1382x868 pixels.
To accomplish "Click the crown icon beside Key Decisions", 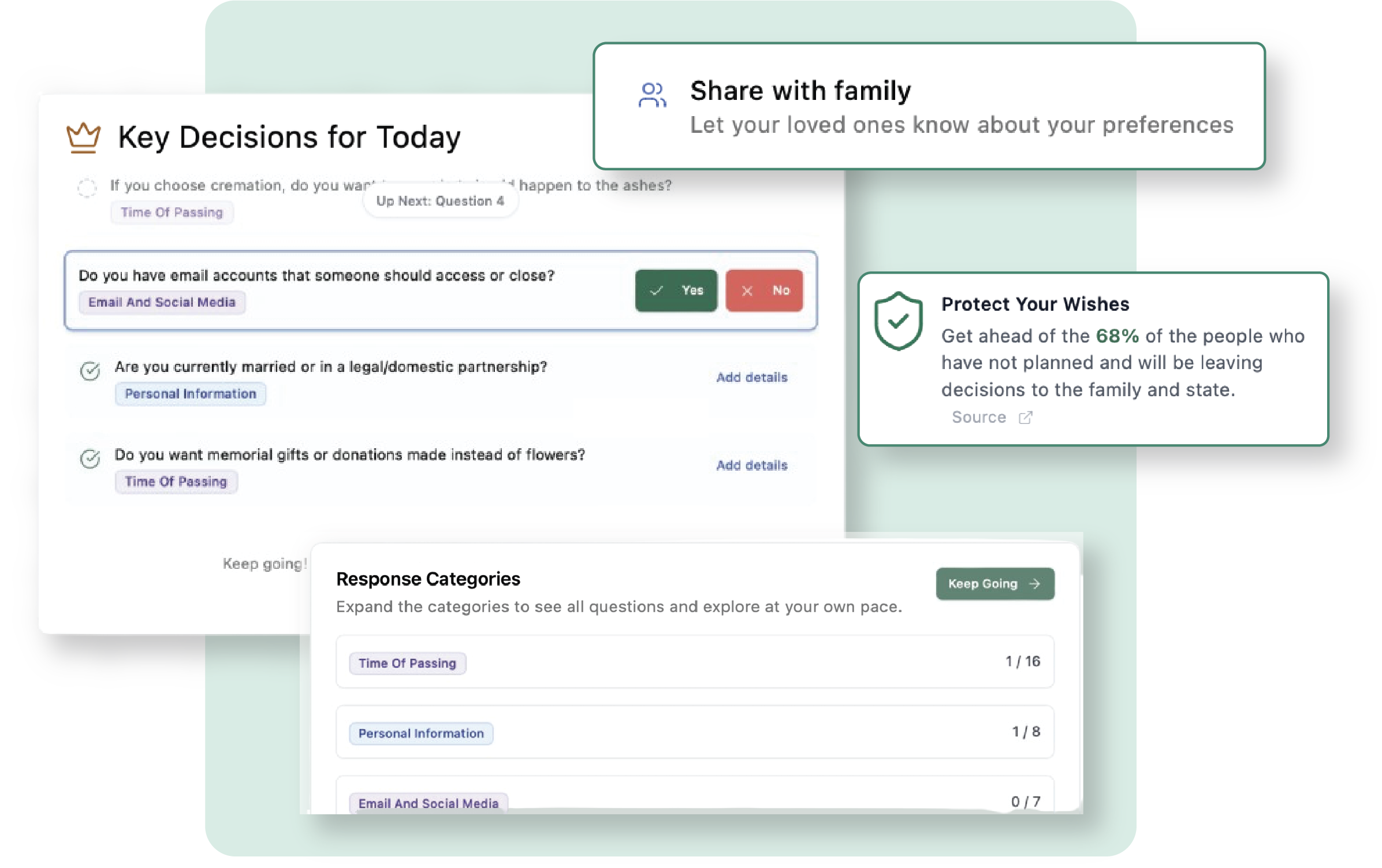I will click(x=83, y=137).
